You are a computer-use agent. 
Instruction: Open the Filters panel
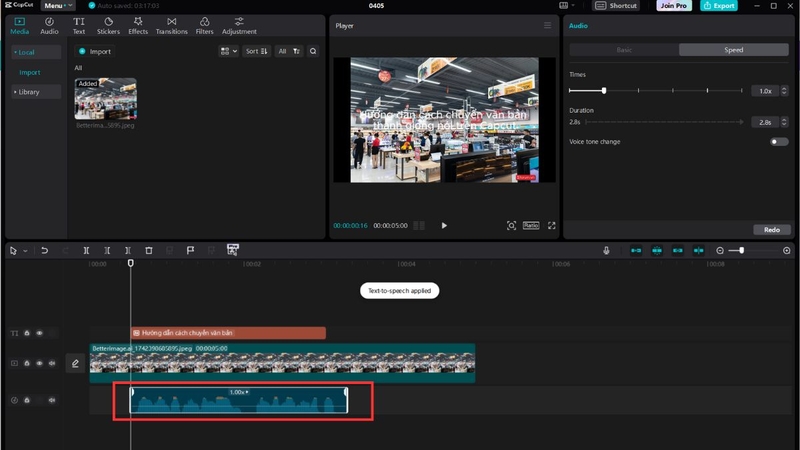204,26
